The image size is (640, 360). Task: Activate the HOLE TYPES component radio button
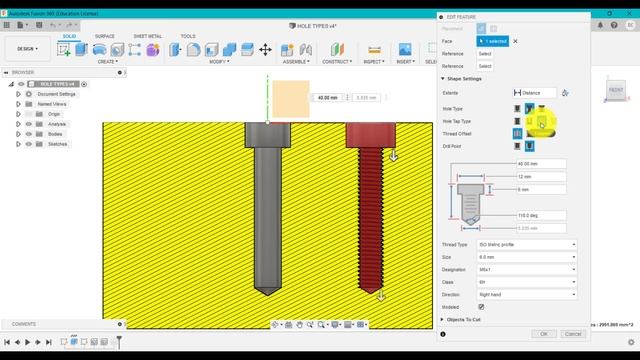(84, 84)
